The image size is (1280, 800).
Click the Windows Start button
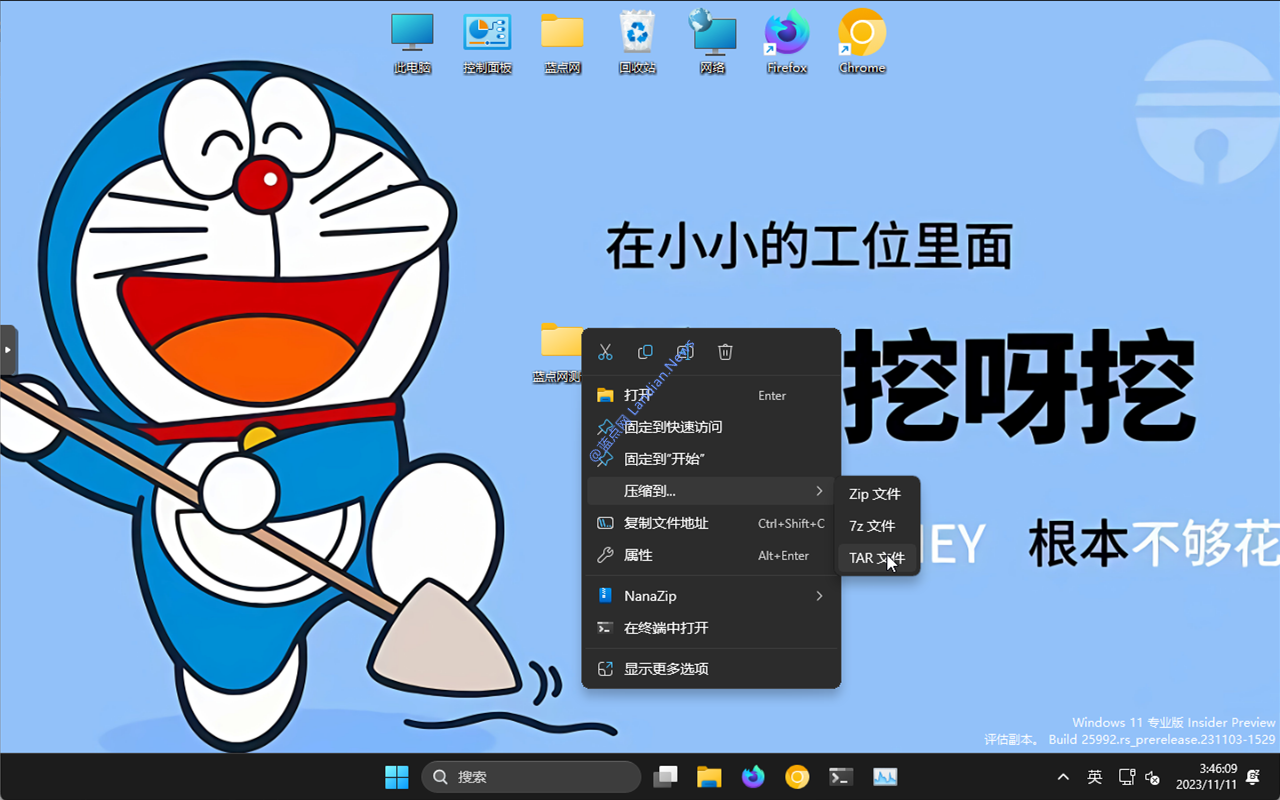tap(397, 777)
